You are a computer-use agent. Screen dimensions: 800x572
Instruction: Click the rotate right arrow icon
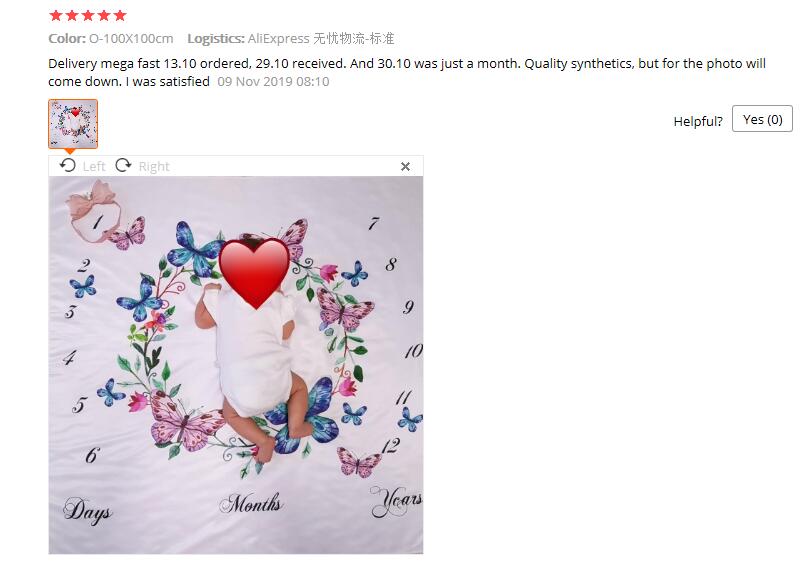pos(123,165)
